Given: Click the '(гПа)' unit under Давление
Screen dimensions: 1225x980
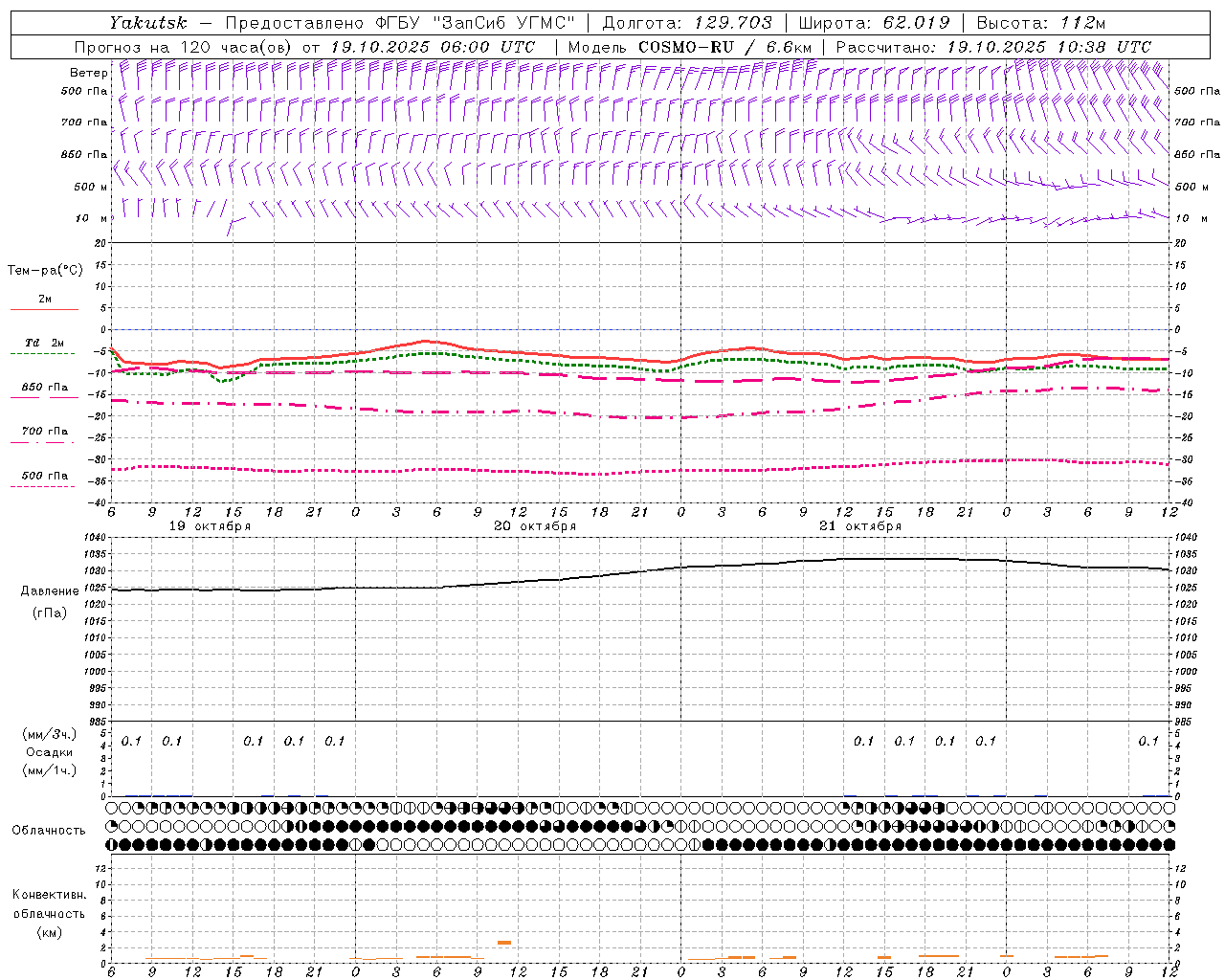Looking at the screenshot, I should (50, 612).
